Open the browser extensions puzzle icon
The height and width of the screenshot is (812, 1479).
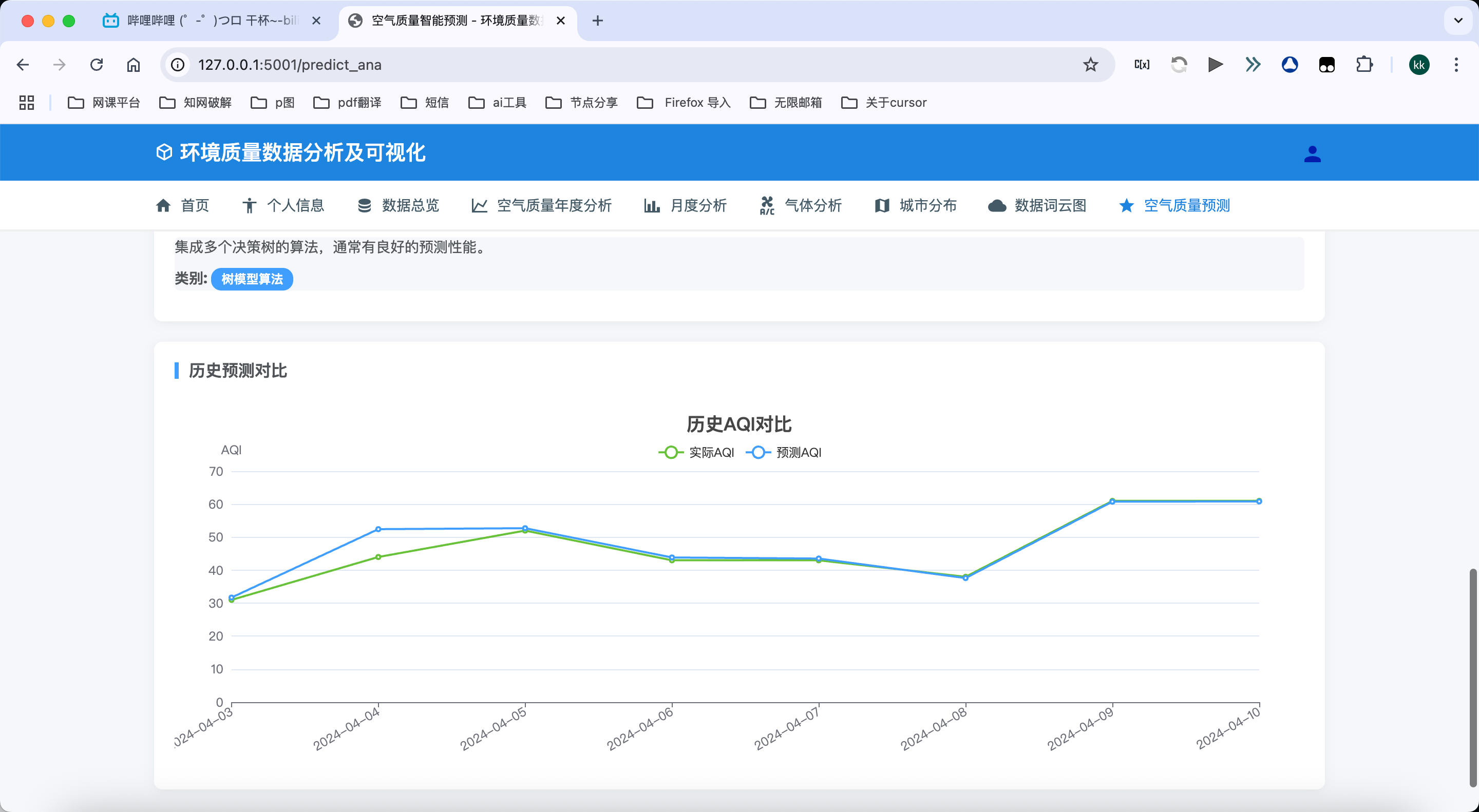[x=1364, y=65]
